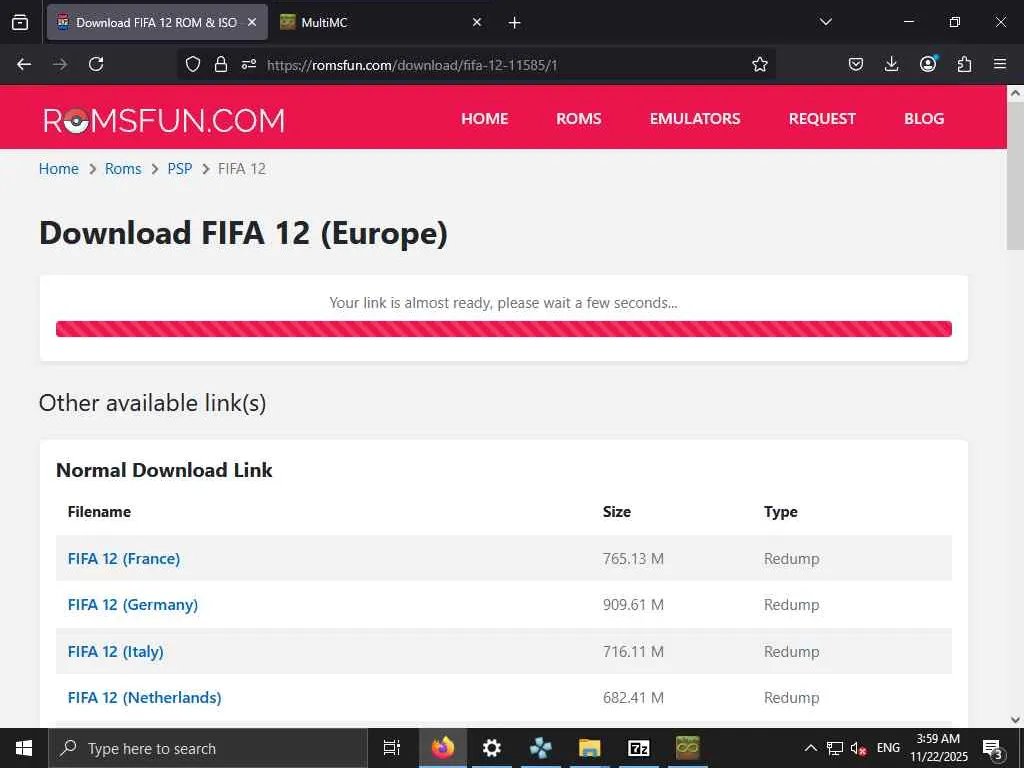Reload the romsfun page
1024x768 pixels.
pyautogui.click(x=96, y=64)
